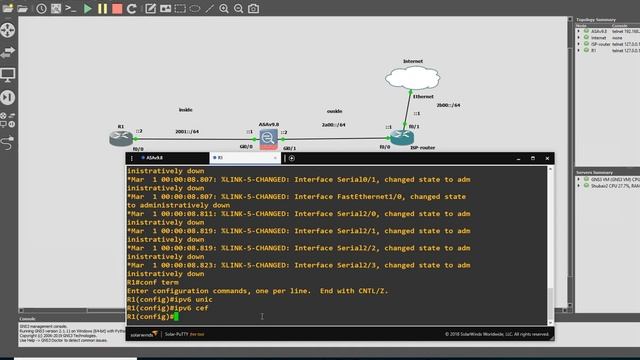Browse security devices in sidebar
The height and width of the screenshot is (360, 640).
click(8, 98)
